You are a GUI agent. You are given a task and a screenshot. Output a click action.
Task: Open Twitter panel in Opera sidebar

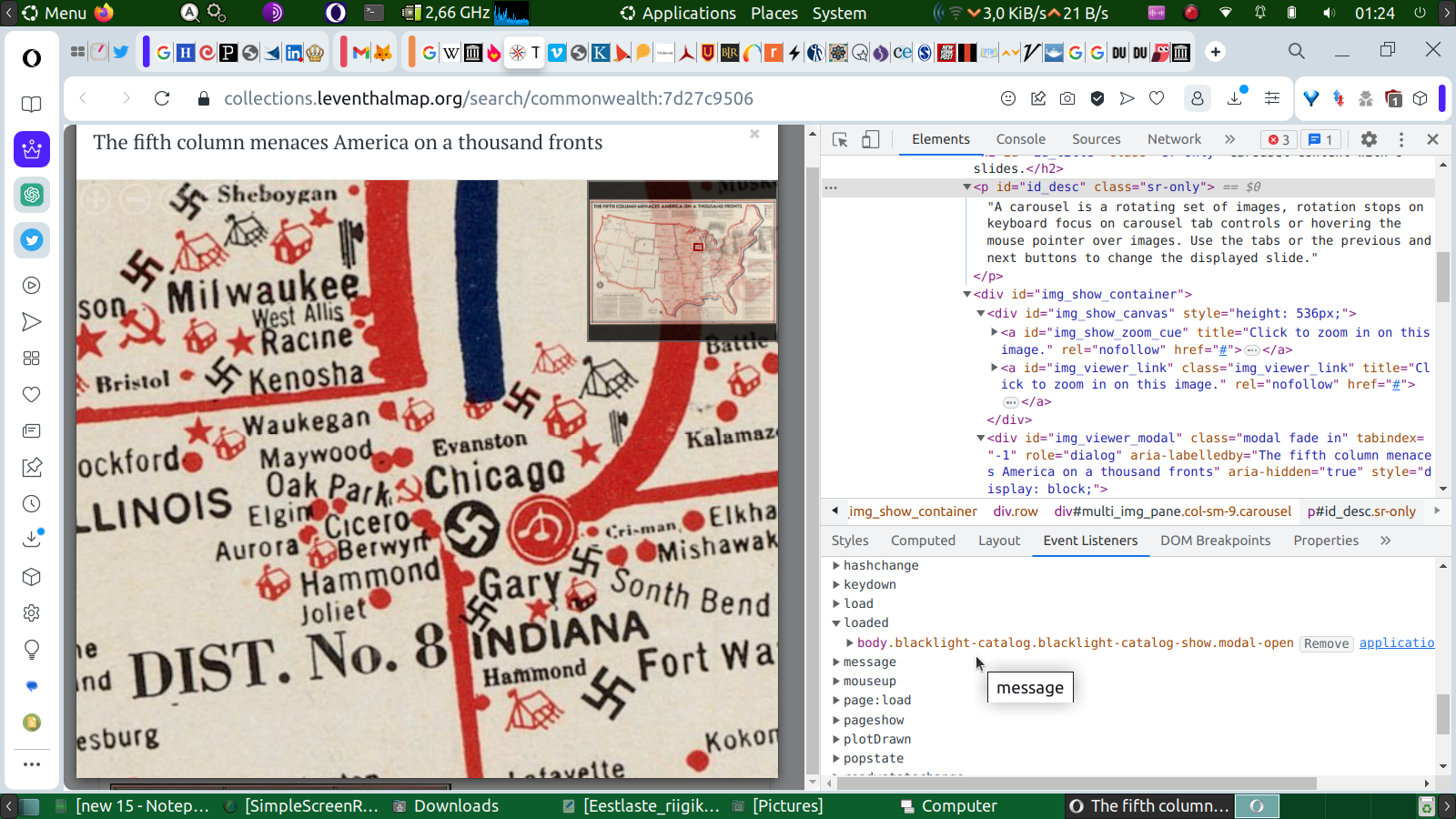coord(32,240)
